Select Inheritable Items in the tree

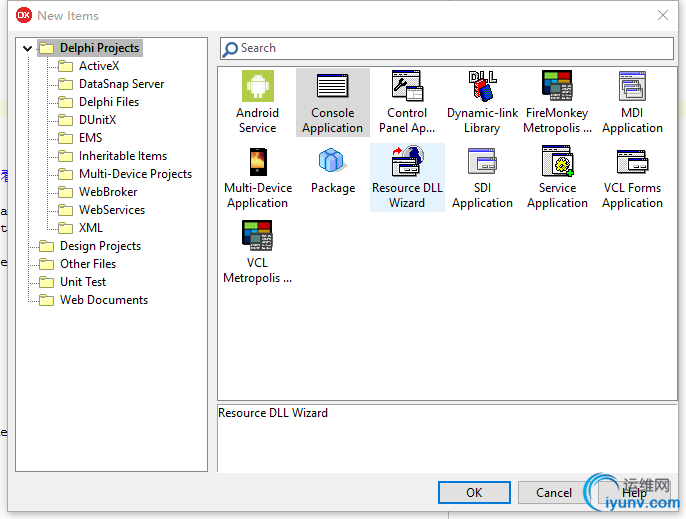point(122,156)
